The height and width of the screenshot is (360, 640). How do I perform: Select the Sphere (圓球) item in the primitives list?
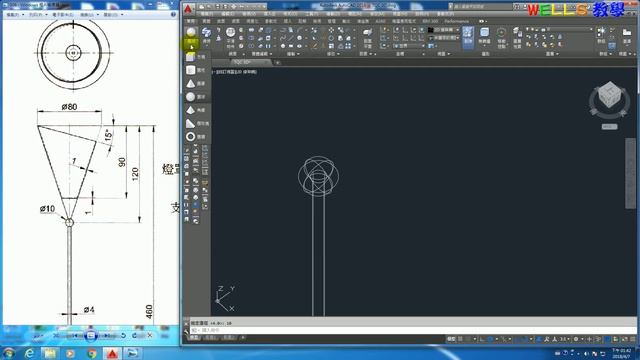pos(196,97)
